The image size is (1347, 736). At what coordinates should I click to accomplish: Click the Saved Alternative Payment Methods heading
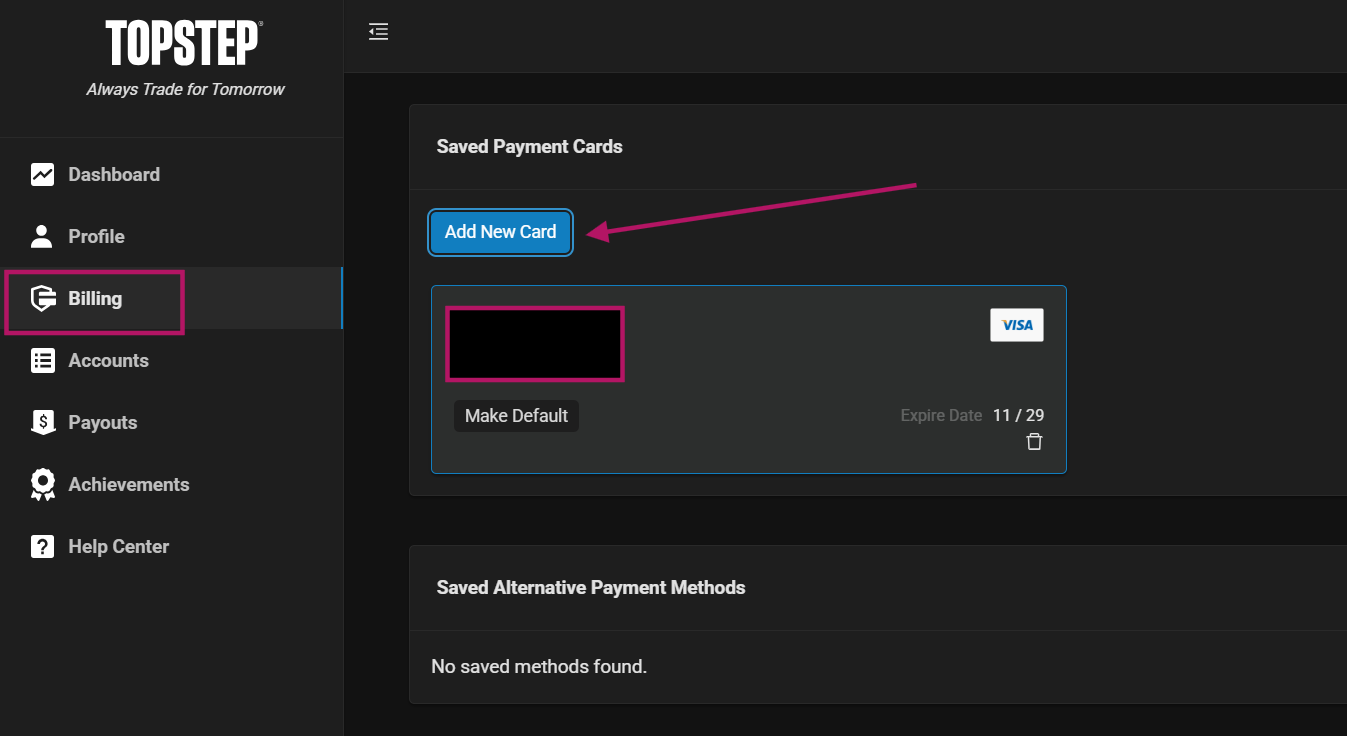coord(590,588)
